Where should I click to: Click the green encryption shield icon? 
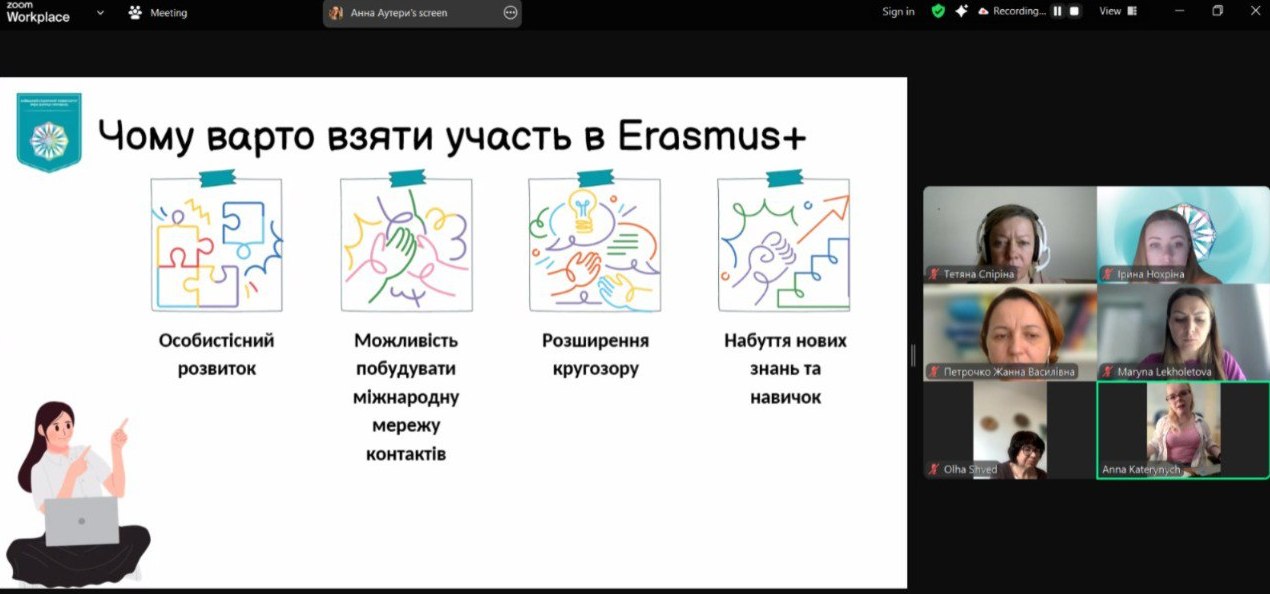(938, 11)
